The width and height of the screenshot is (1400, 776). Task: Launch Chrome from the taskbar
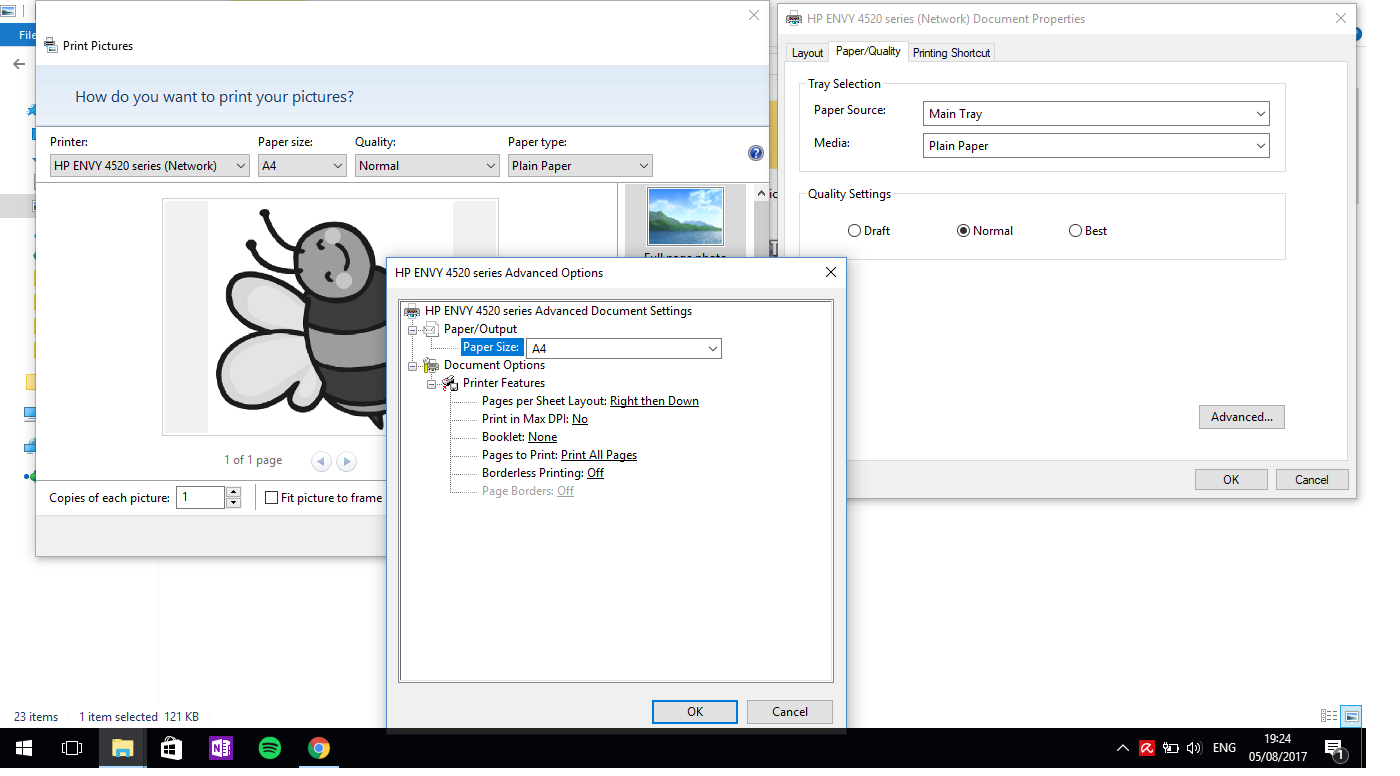(x=318, y=748)
